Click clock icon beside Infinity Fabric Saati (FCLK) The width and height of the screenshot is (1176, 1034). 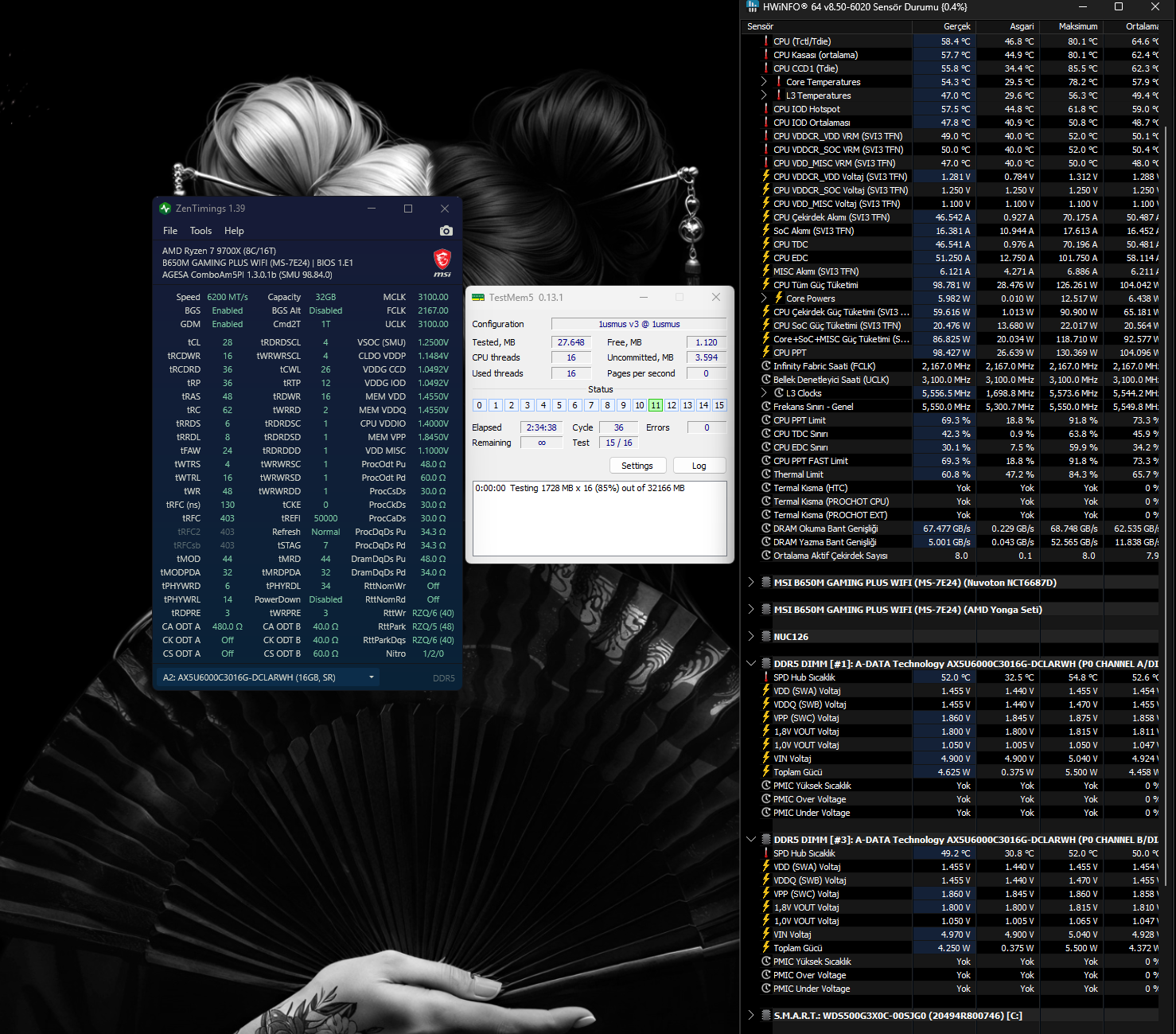coord(766,366)
